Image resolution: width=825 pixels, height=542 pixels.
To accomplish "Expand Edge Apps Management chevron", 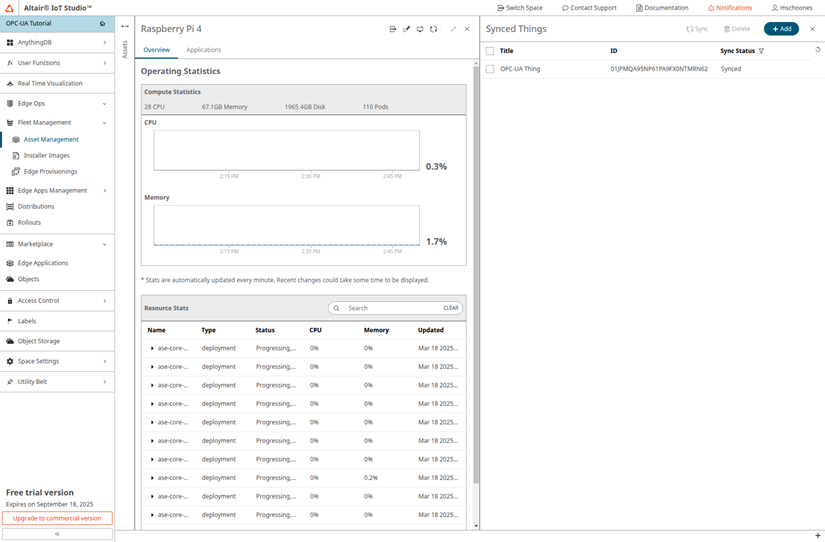I will point(105,190).
